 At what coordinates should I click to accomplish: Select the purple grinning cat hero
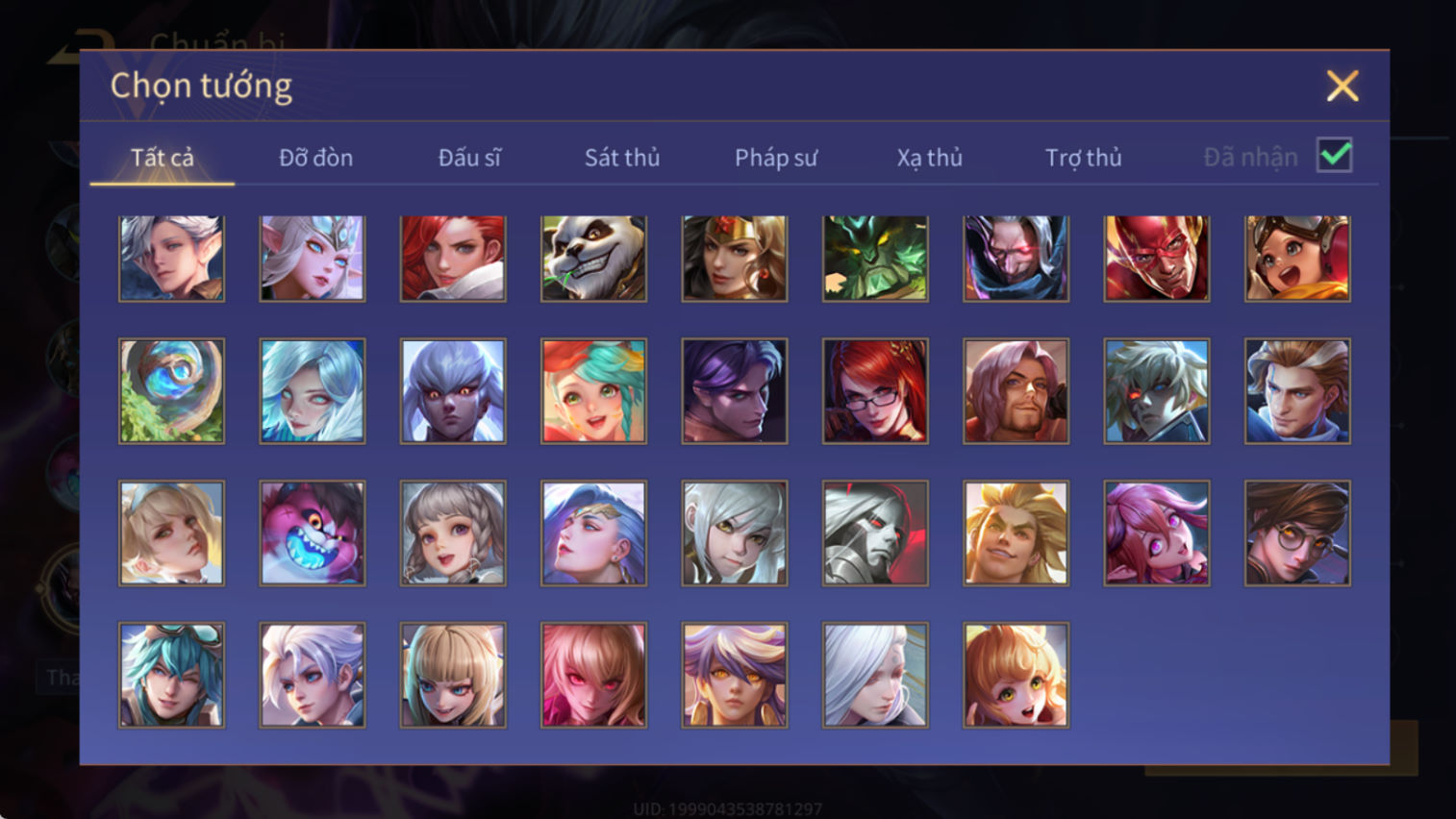pos(313,534)
